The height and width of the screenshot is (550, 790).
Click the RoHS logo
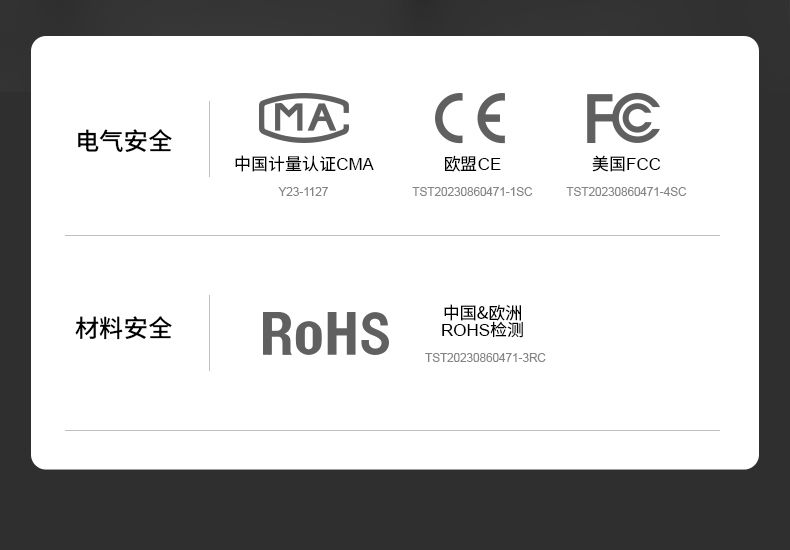pyautogui.click(x=326, y=333)
